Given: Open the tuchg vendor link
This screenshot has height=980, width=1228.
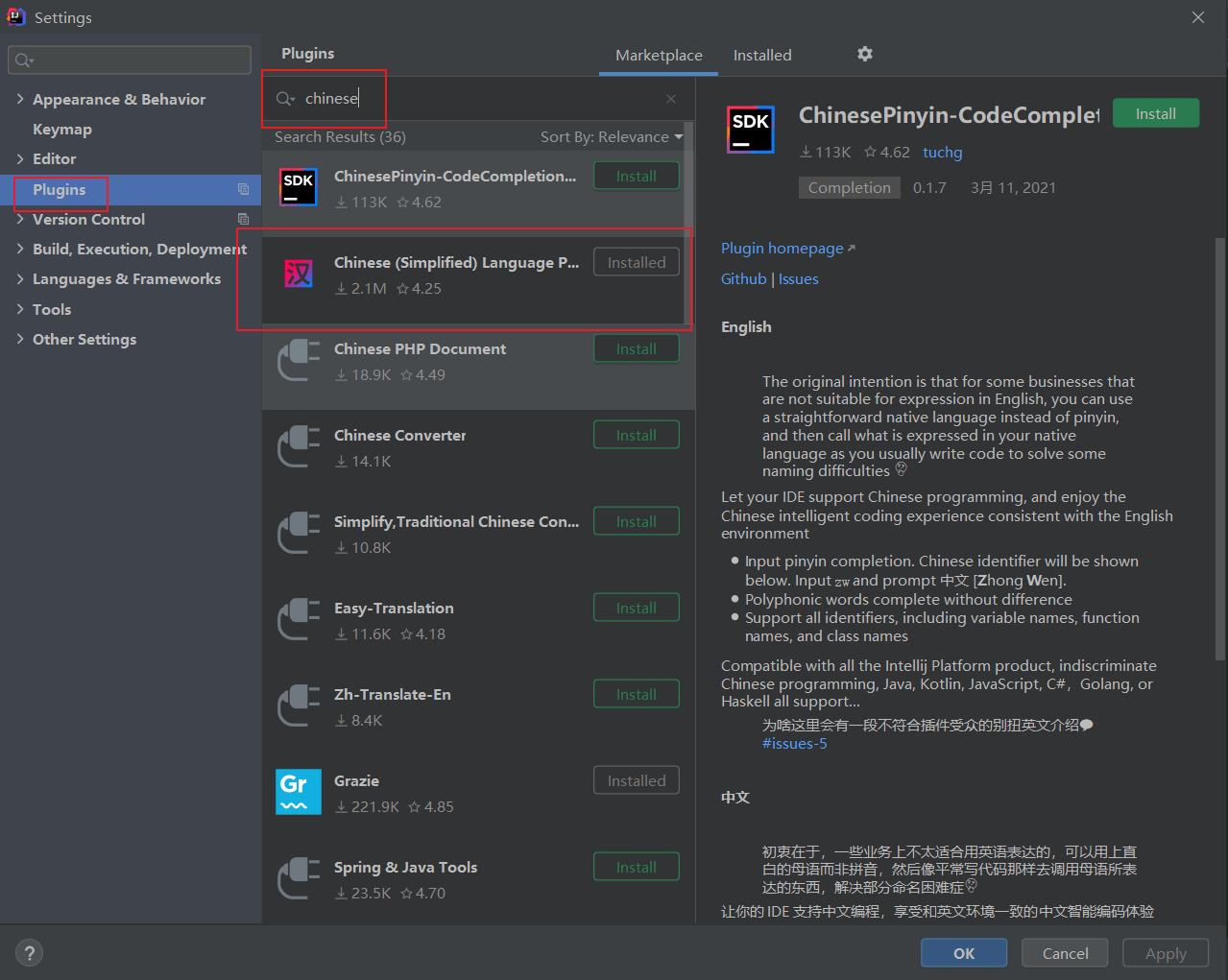Looking at the screenshot, I should 942,152.
